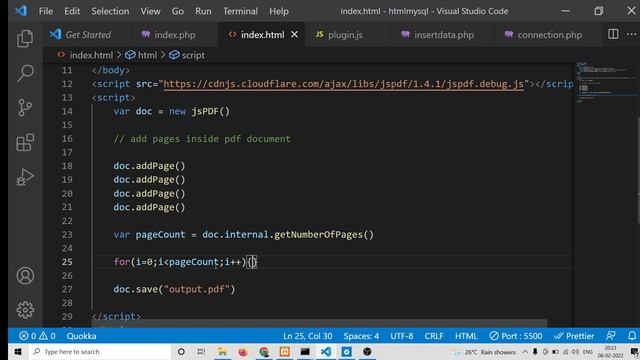Open the jspdf CDN link on line 12
Viewport: 640px width, 360px height.
point(343,84)
